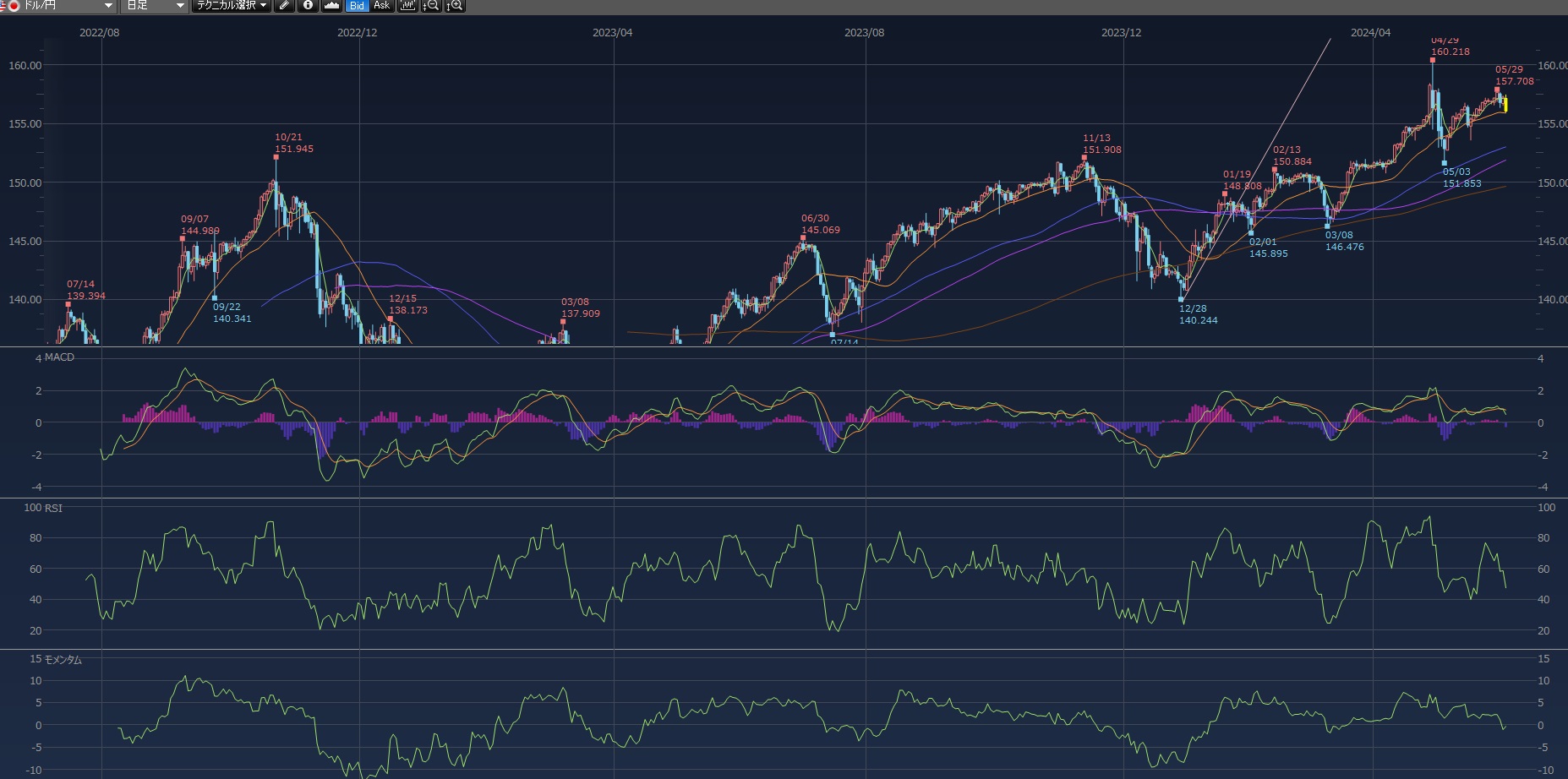Click the info icon in toolbar
The width and height of the screenshot is (1568, 779).
308,6
